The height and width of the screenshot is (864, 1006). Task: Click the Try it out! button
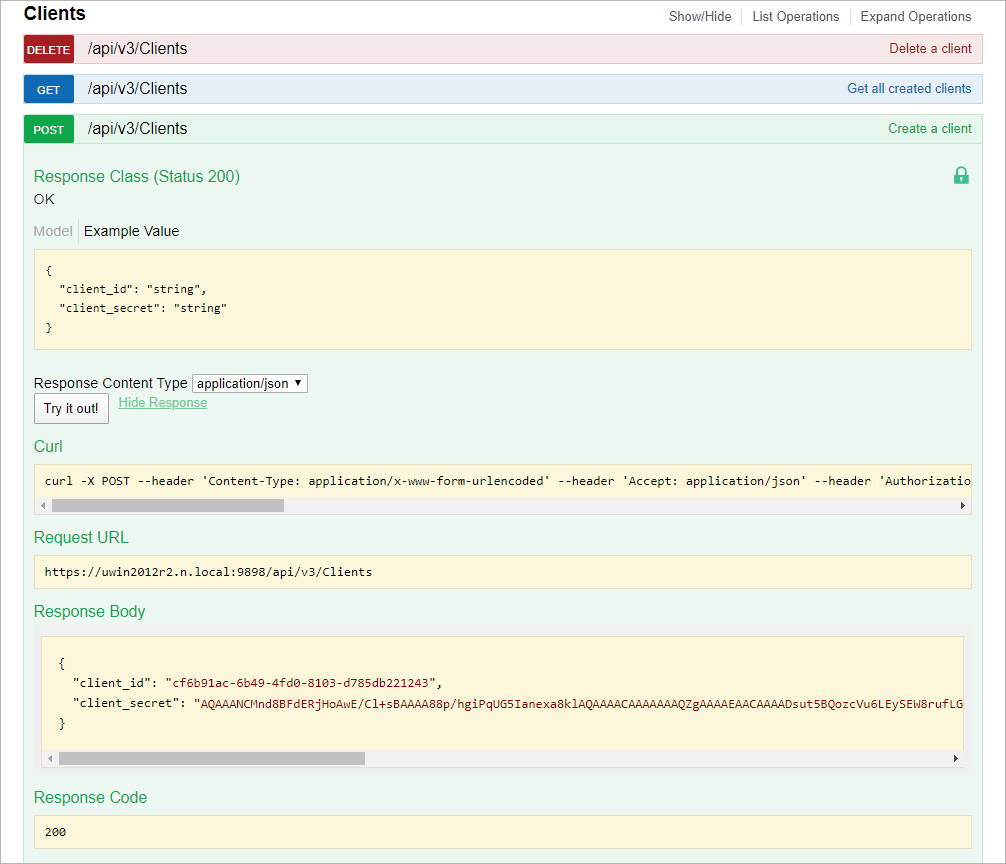71,409
